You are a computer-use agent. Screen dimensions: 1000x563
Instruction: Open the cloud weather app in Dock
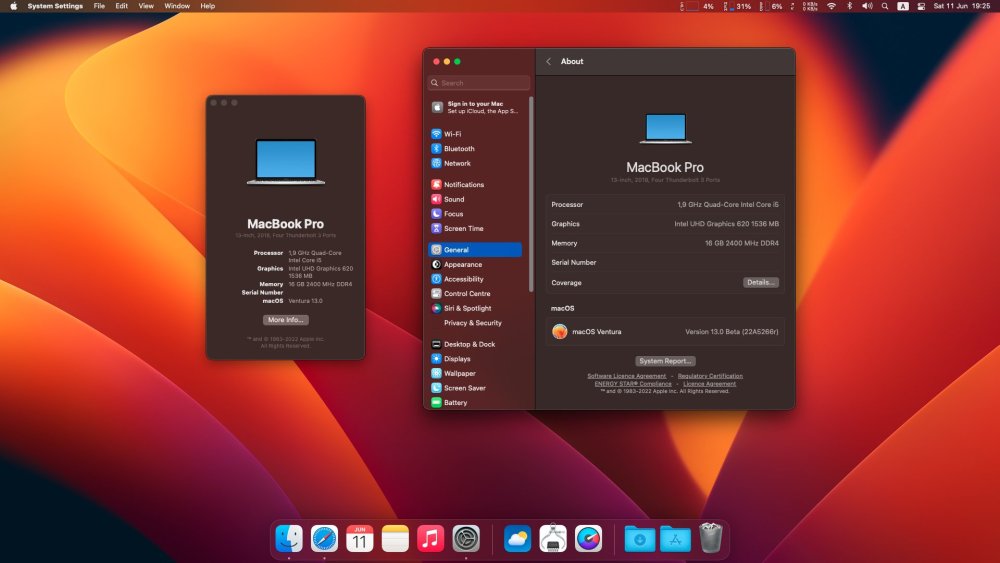517,539
